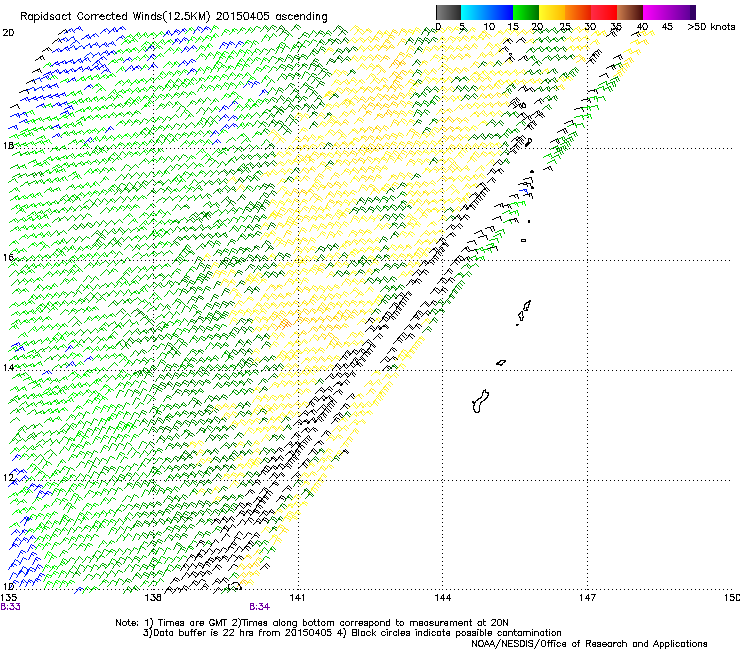
Task: Click the longitude label '141' on the bottom axis
Action: point(297,598)
